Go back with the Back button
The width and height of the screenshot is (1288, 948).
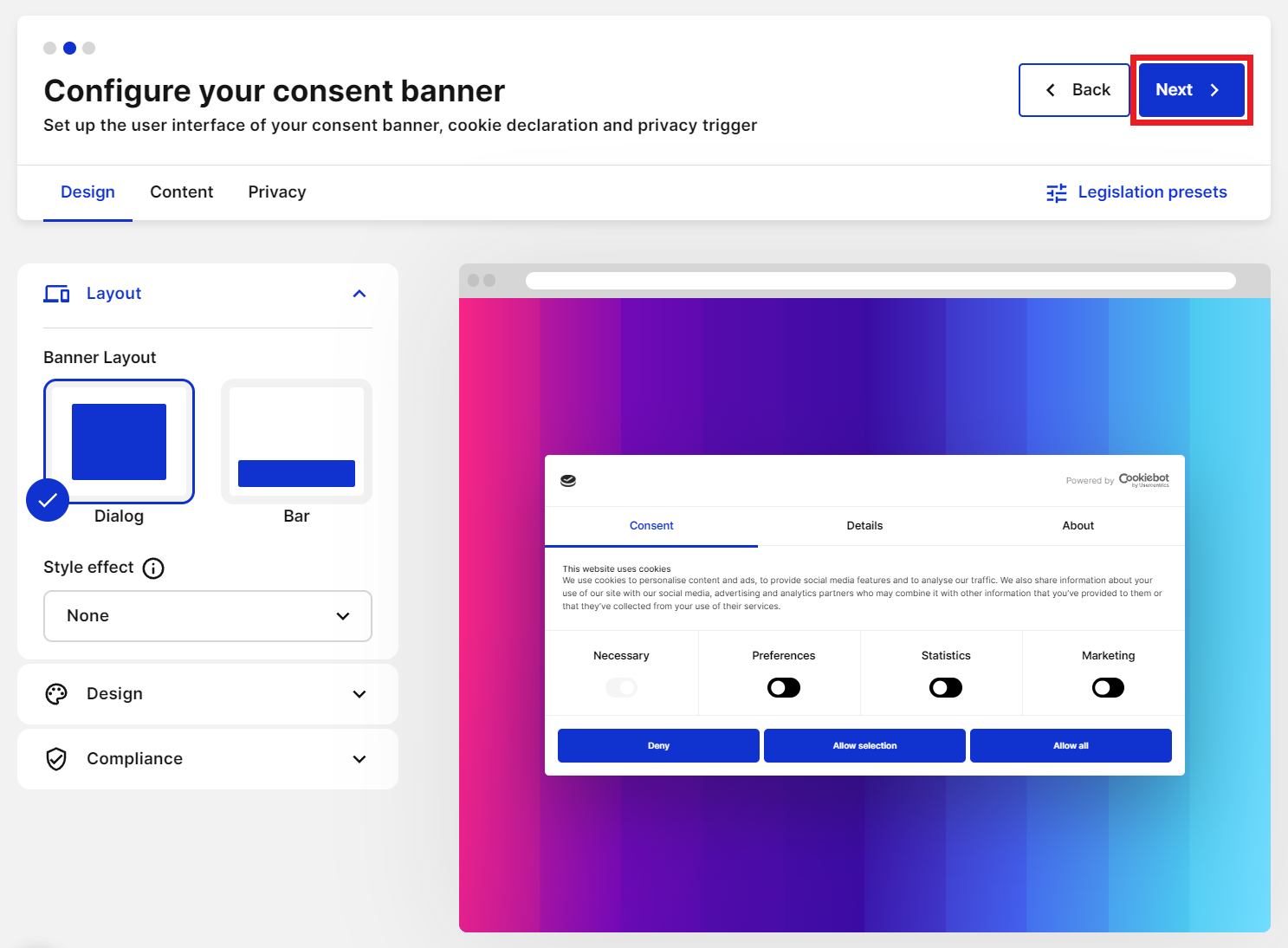tap(1075, 90)
